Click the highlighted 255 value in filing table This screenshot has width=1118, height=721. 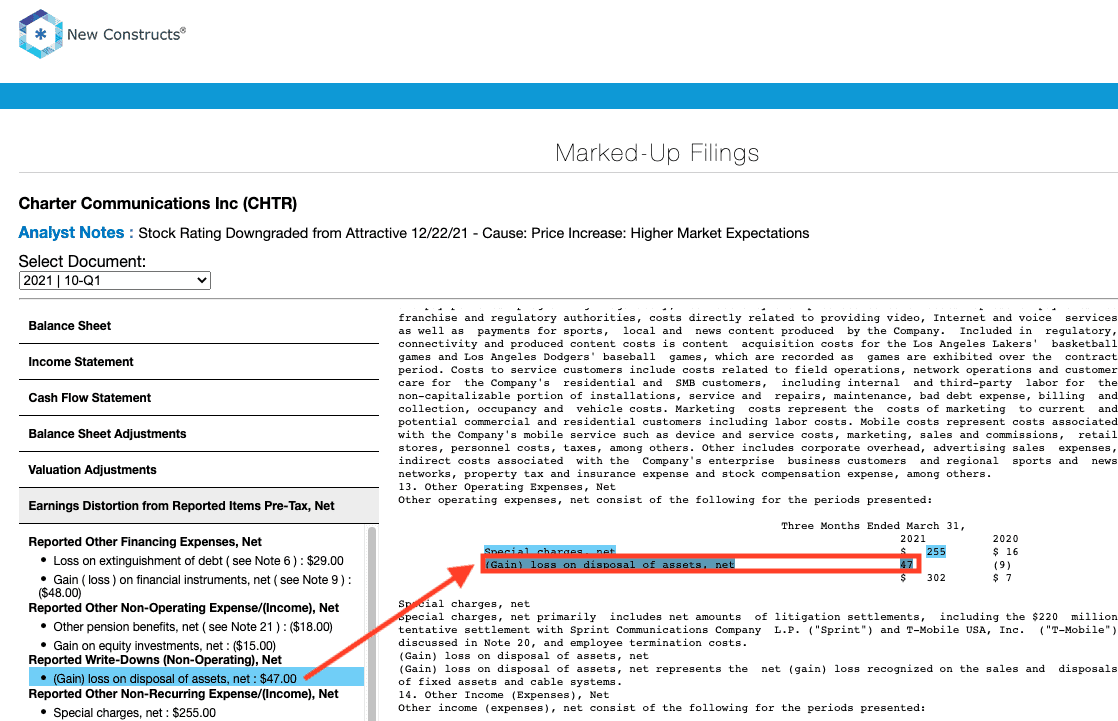tap(935, 552)
